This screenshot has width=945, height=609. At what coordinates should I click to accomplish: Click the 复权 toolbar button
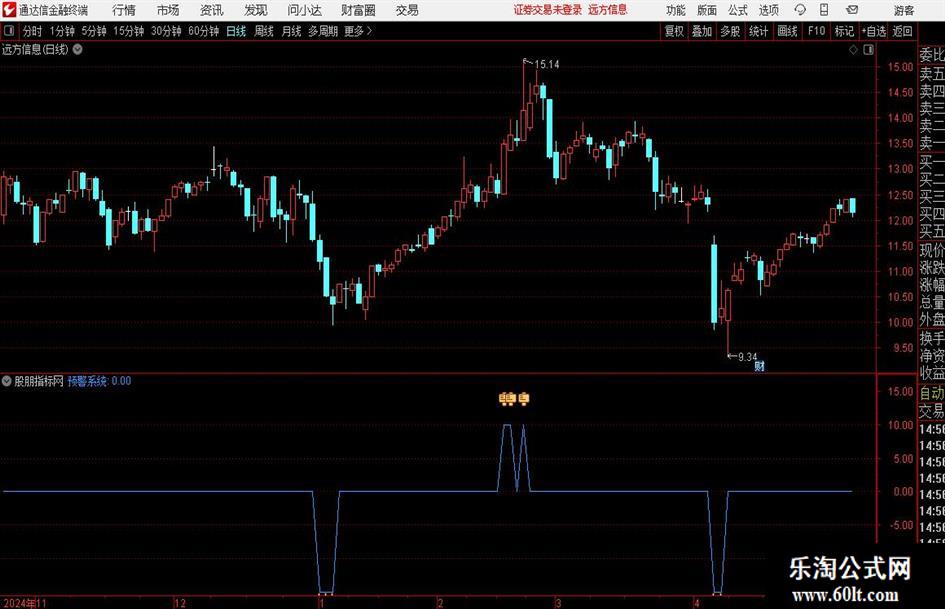(674, 31)
